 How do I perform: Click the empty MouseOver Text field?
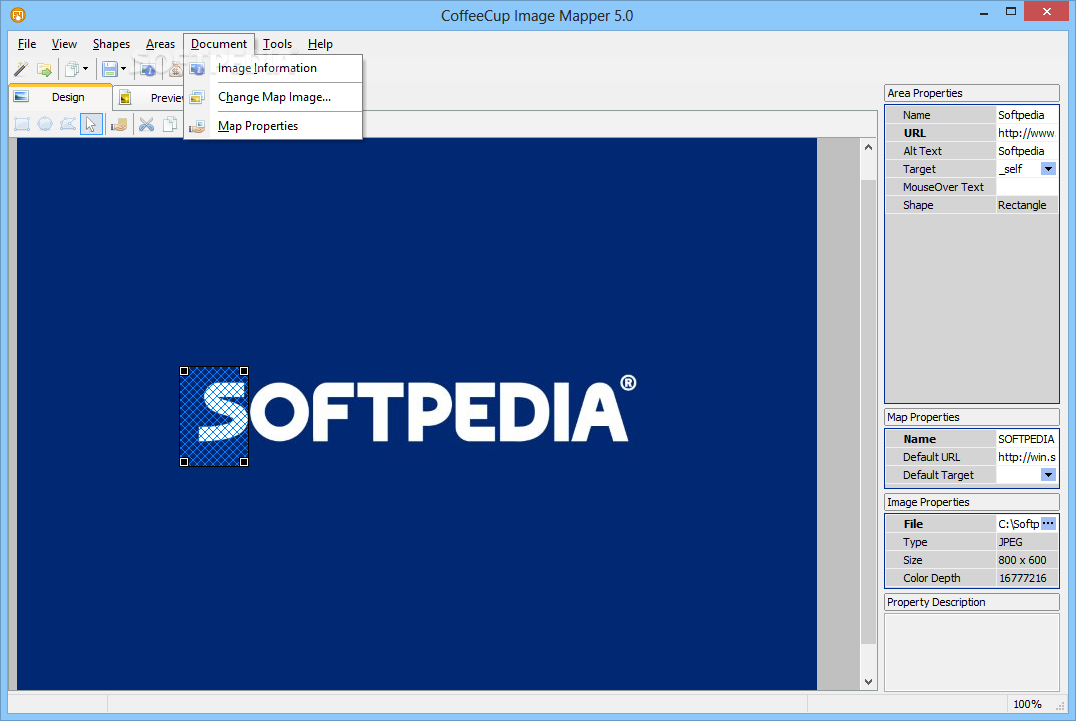tap(1027, 187)
